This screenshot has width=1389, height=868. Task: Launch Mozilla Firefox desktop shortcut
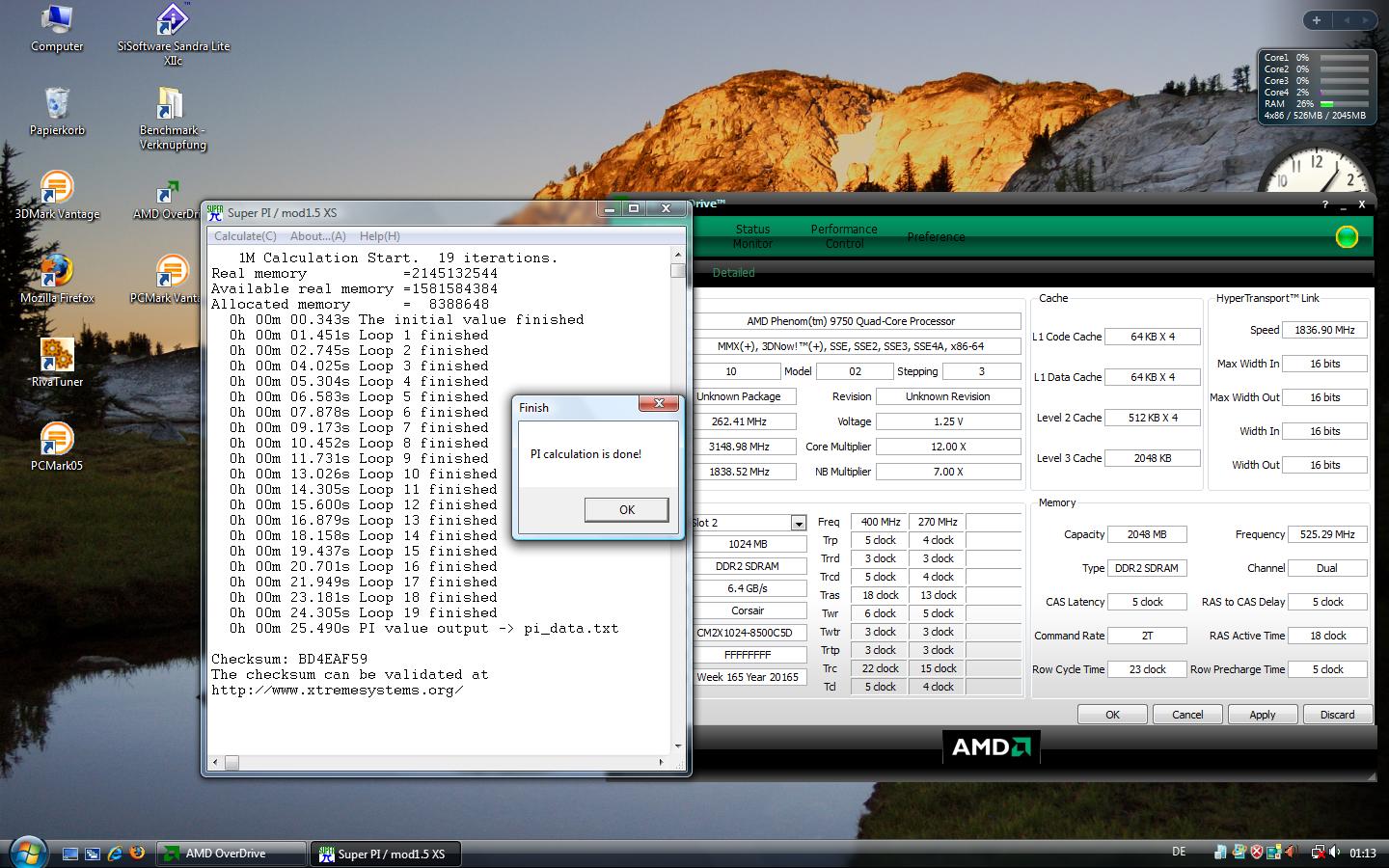(x=57, y=280)
